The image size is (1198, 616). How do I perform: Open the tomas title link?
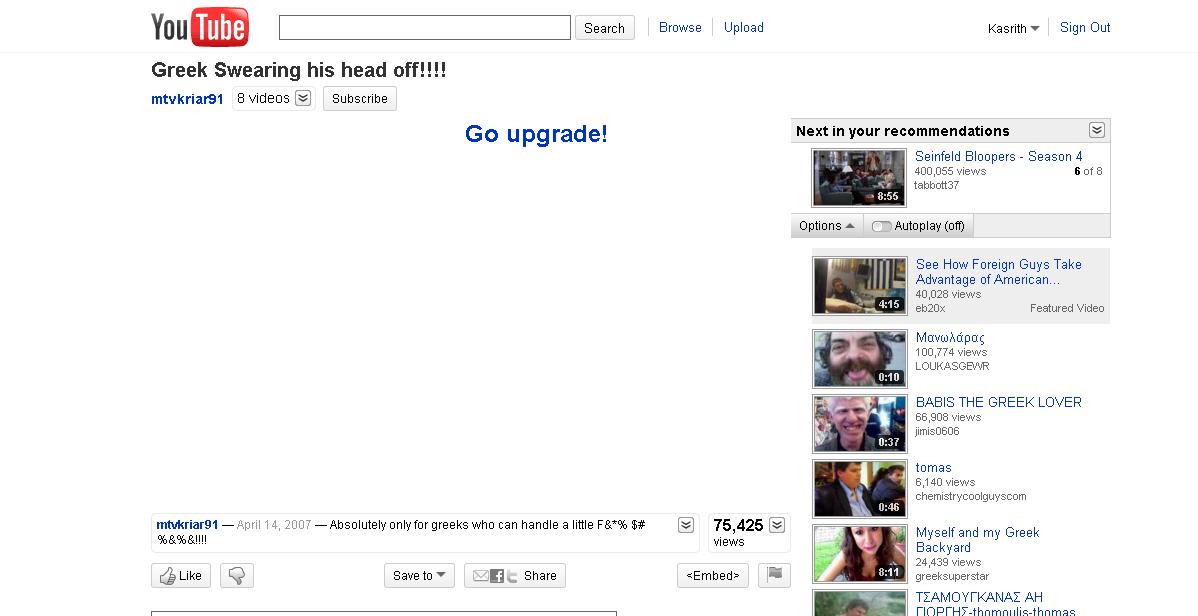[x=934, y=468]
